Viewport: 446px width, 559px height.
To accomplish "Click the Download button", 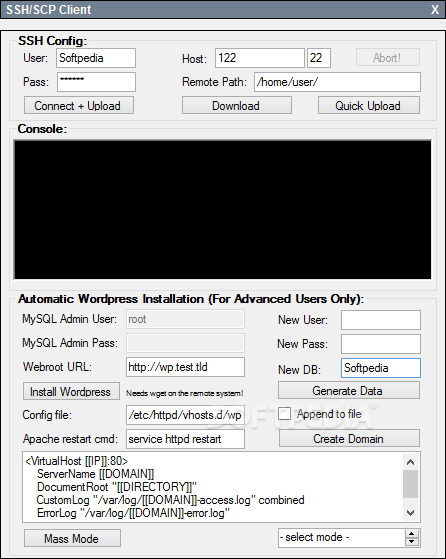I will [237, 106].
